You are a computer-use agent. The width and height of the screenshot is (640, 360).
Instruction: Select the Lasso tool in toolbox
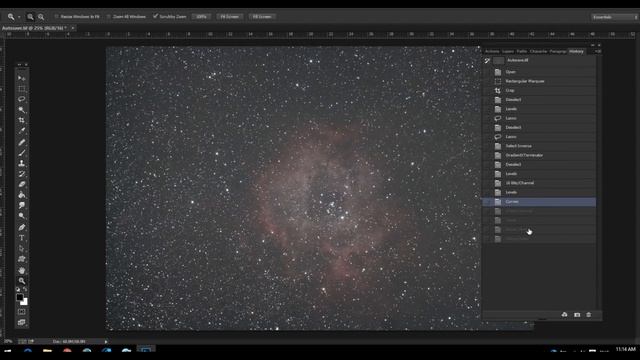pyautogui.click(x=22, y=99)
